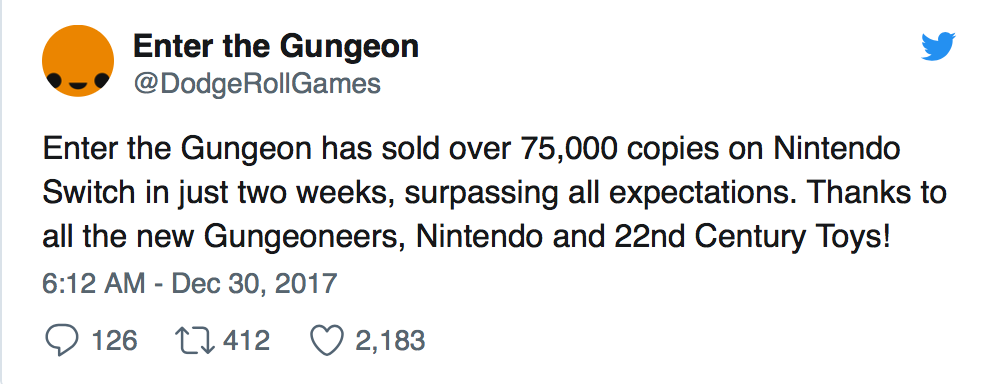This screenshot has height=384, width=990.
Task: Click the tweet body text
Action: (494, 193)
